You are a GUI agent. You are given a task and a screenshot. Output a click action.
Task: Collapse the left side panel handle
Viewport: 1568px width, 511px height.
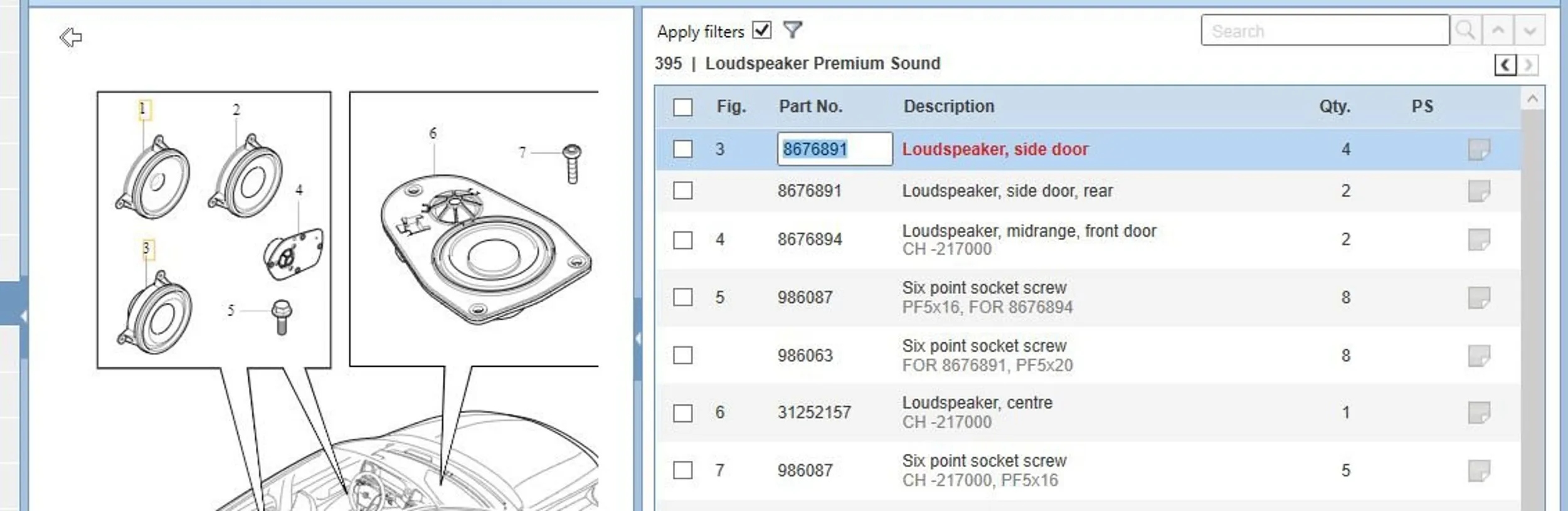coord(23,316)
